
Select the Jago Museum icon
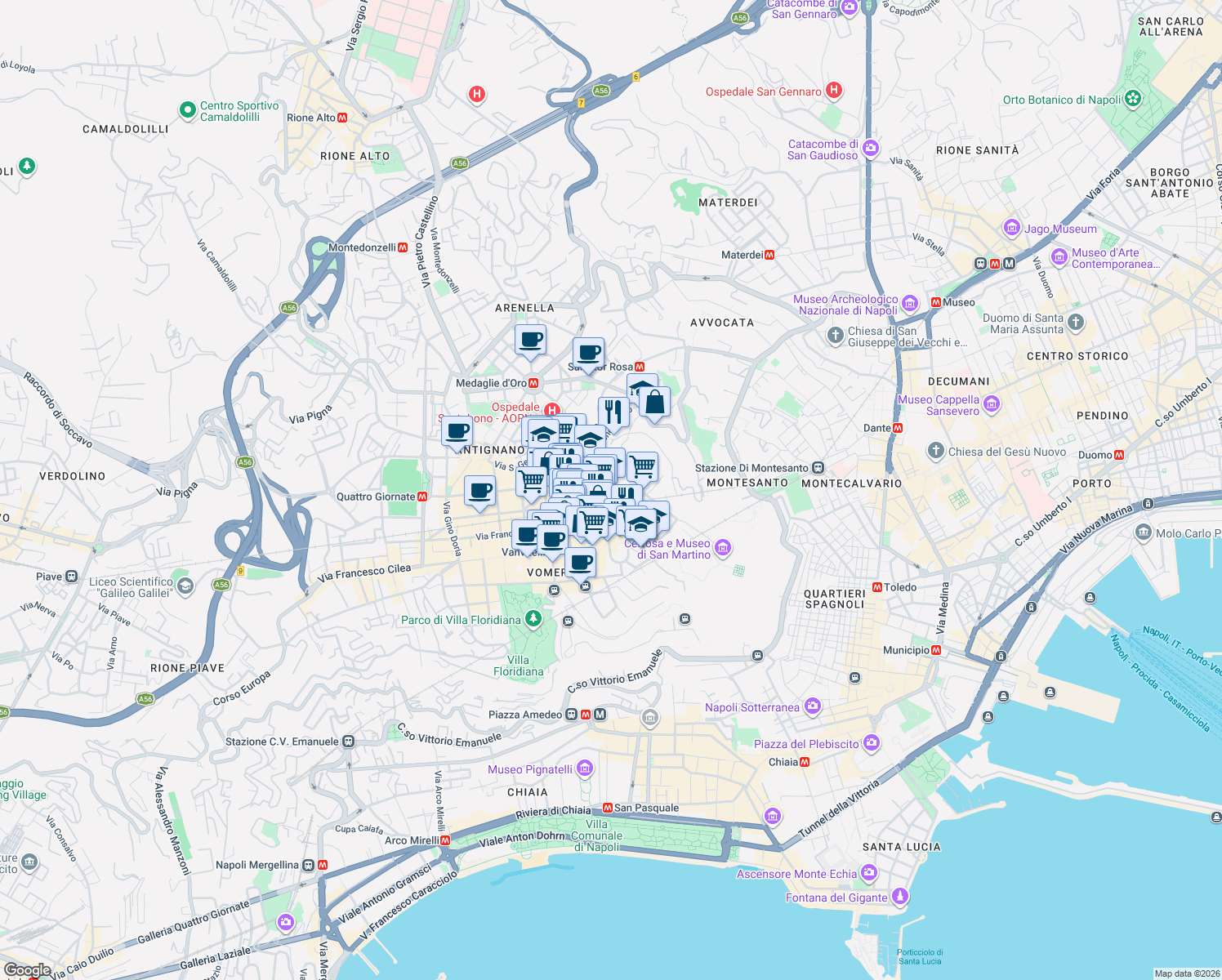[1012, 227]
